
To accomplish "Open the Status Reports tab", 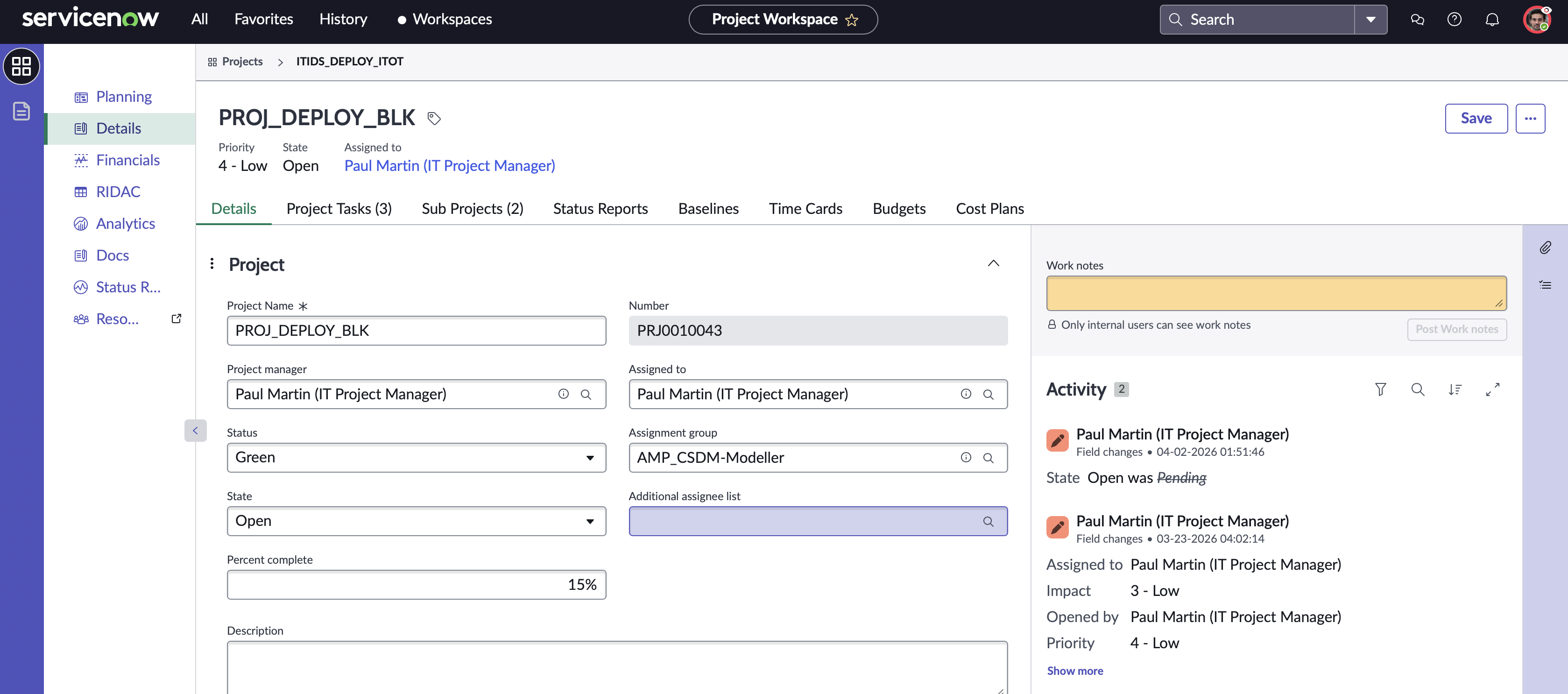I will (x=600, y=209).
